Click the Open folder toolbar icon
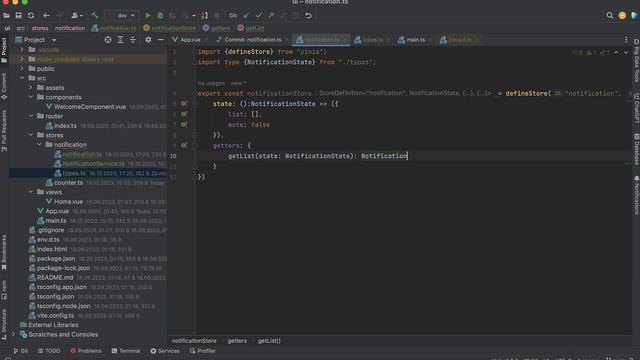Screen dimensions: 640x360 [6, 16]
